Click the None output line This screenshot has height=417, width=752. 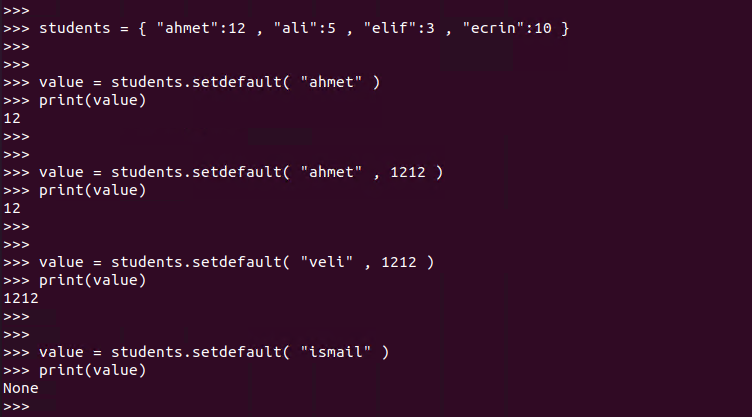(x=21, y=388)
